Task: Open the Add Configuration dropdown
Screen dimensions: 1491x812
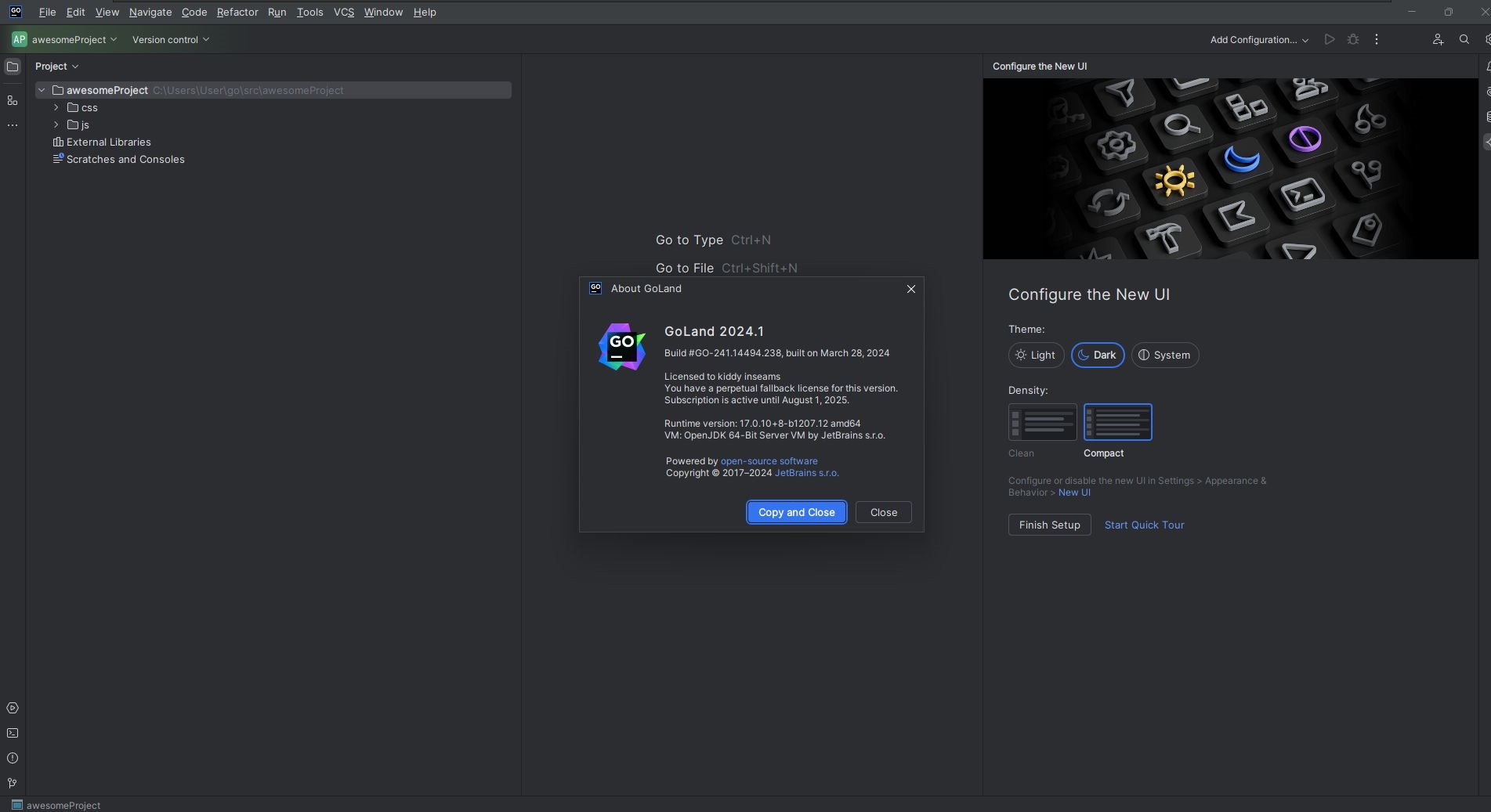Action: [x=1259, y=40]
